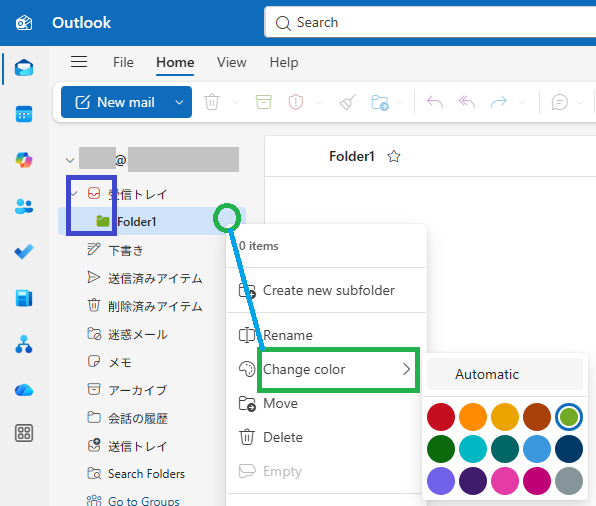Click the Sweep broom icon
The width and height of the screenshot is (596, 506).
click(x=347, y=102)
